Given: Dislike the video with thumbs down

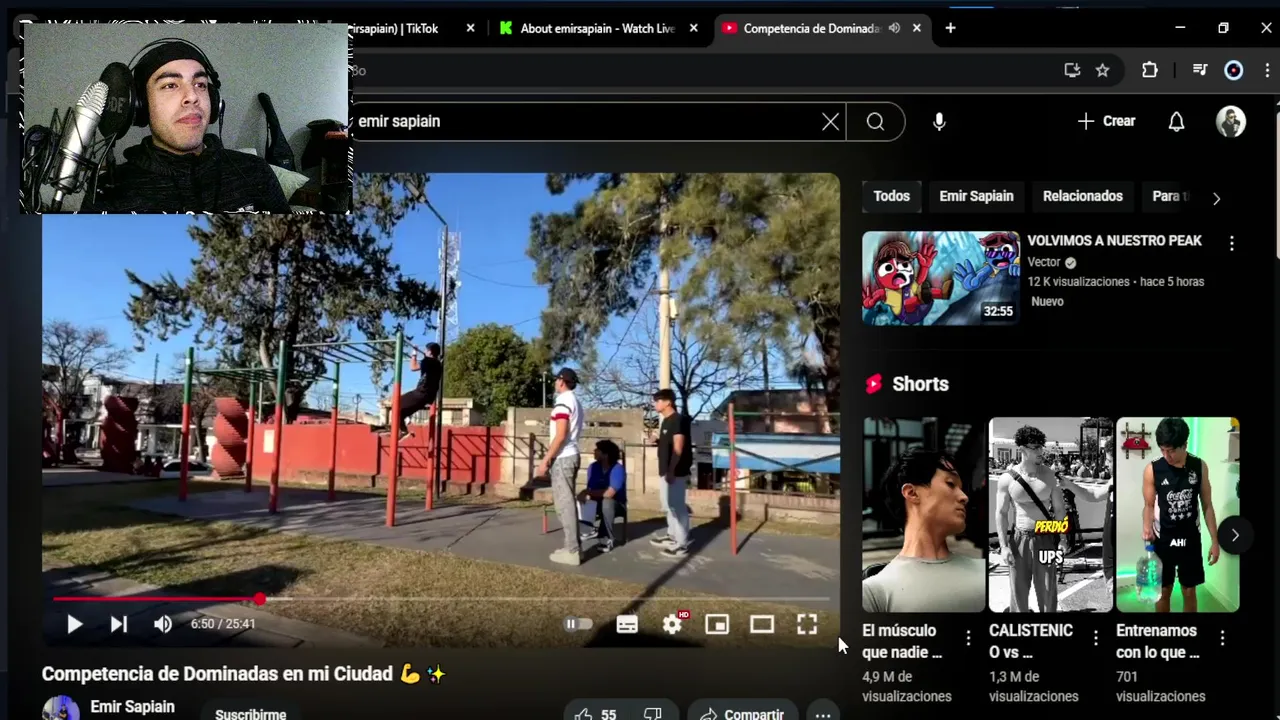Looking at the screenshot, I should tap(653, 714).
